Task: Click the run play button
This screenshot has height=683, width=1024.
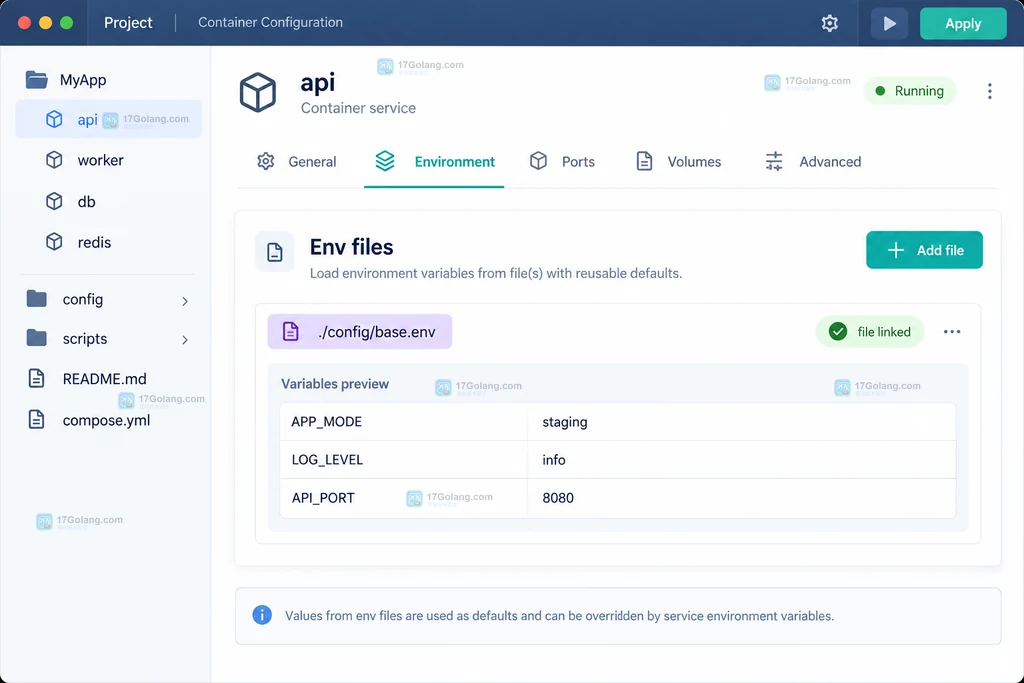Action: click(x=889, y=24)
